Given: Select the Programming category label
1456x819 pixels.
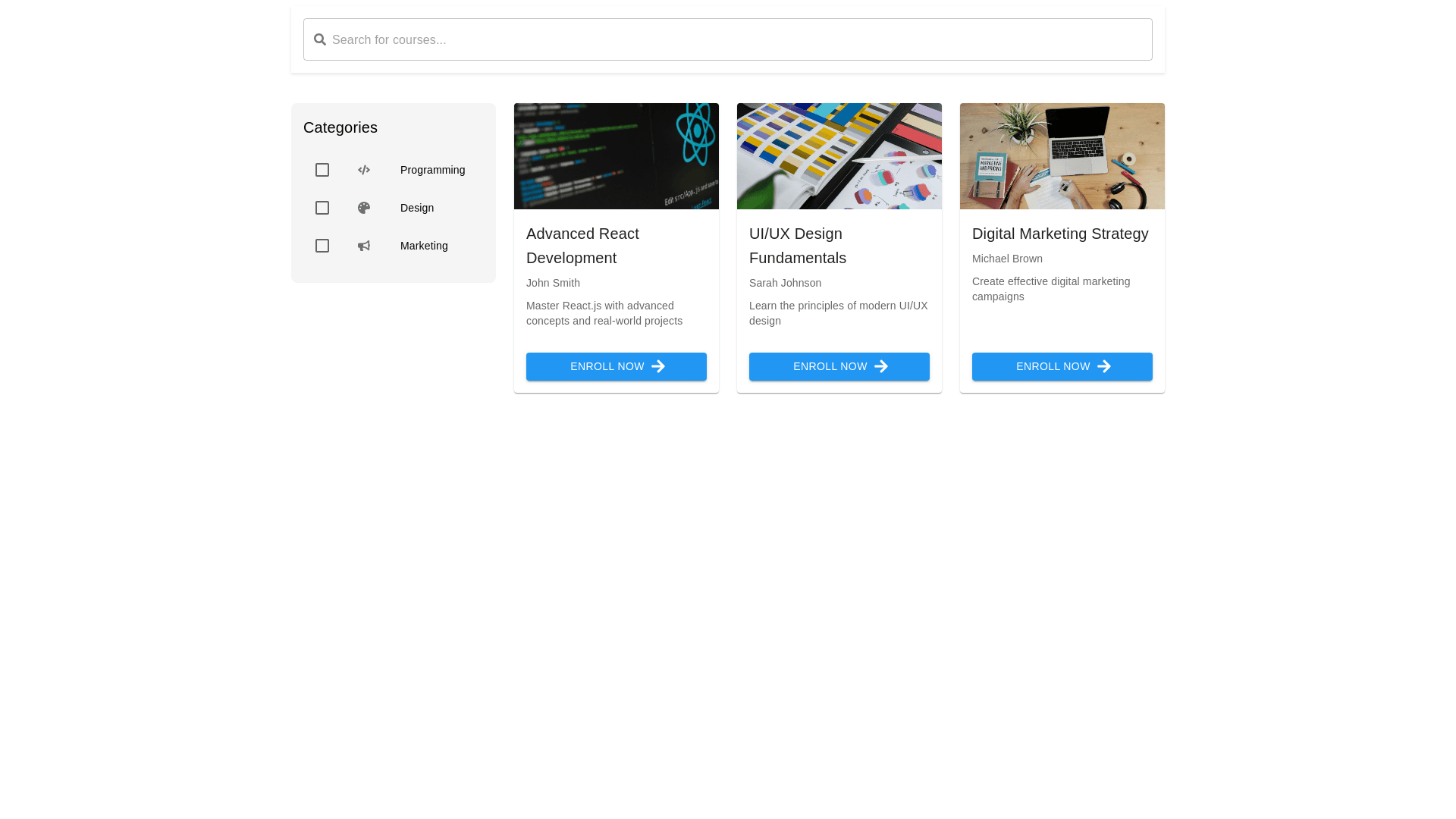Looking at the screenshot, I should (432, 170).
